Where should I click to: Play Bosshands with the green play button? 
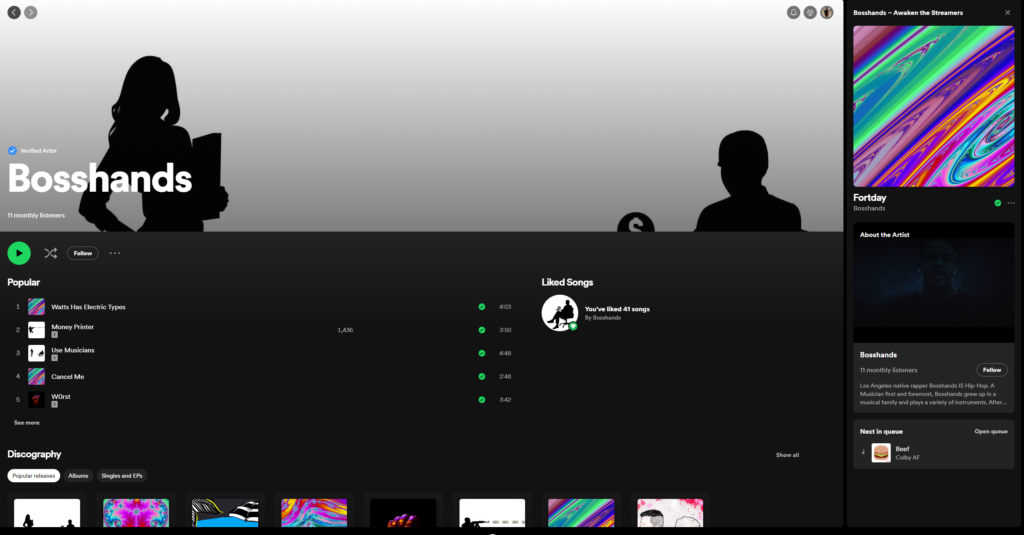[19, 253]
